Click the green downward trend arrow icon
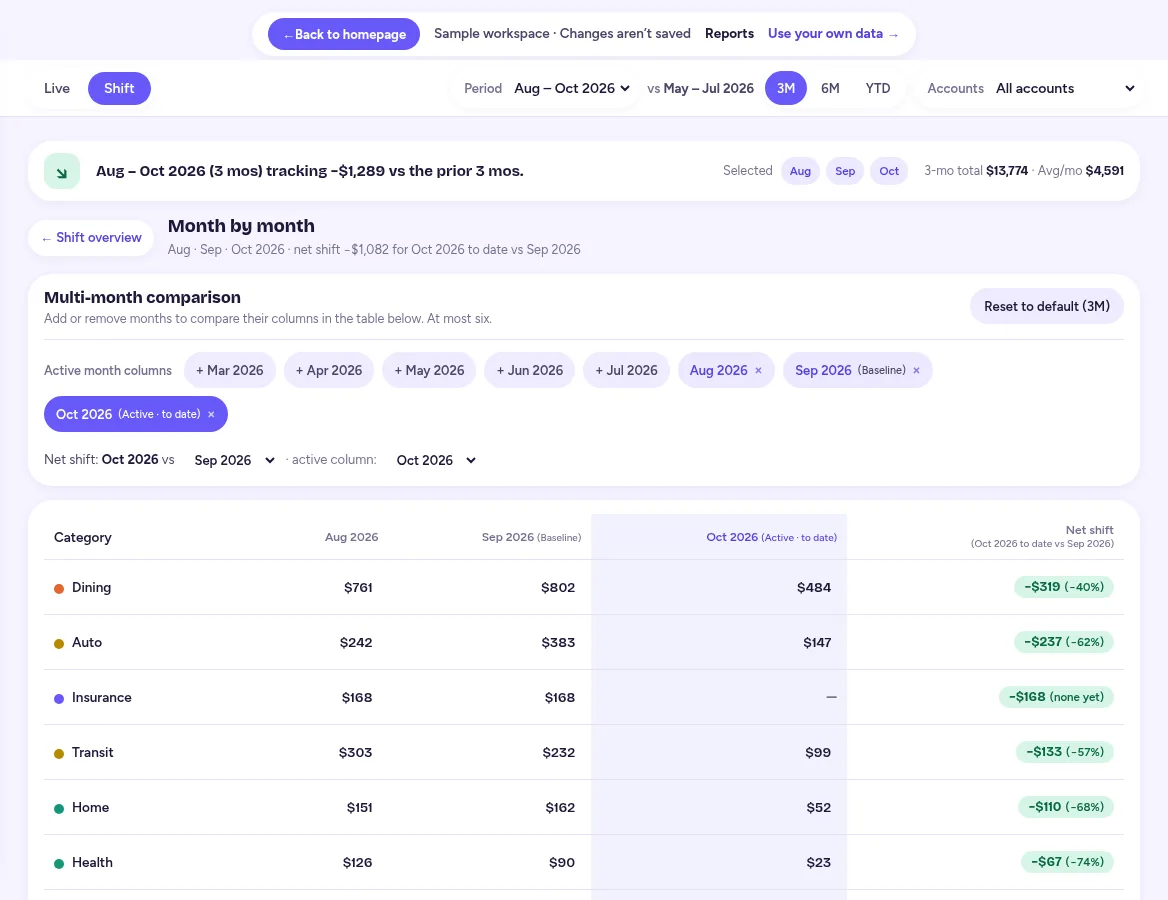 click(x=62, y=171)
